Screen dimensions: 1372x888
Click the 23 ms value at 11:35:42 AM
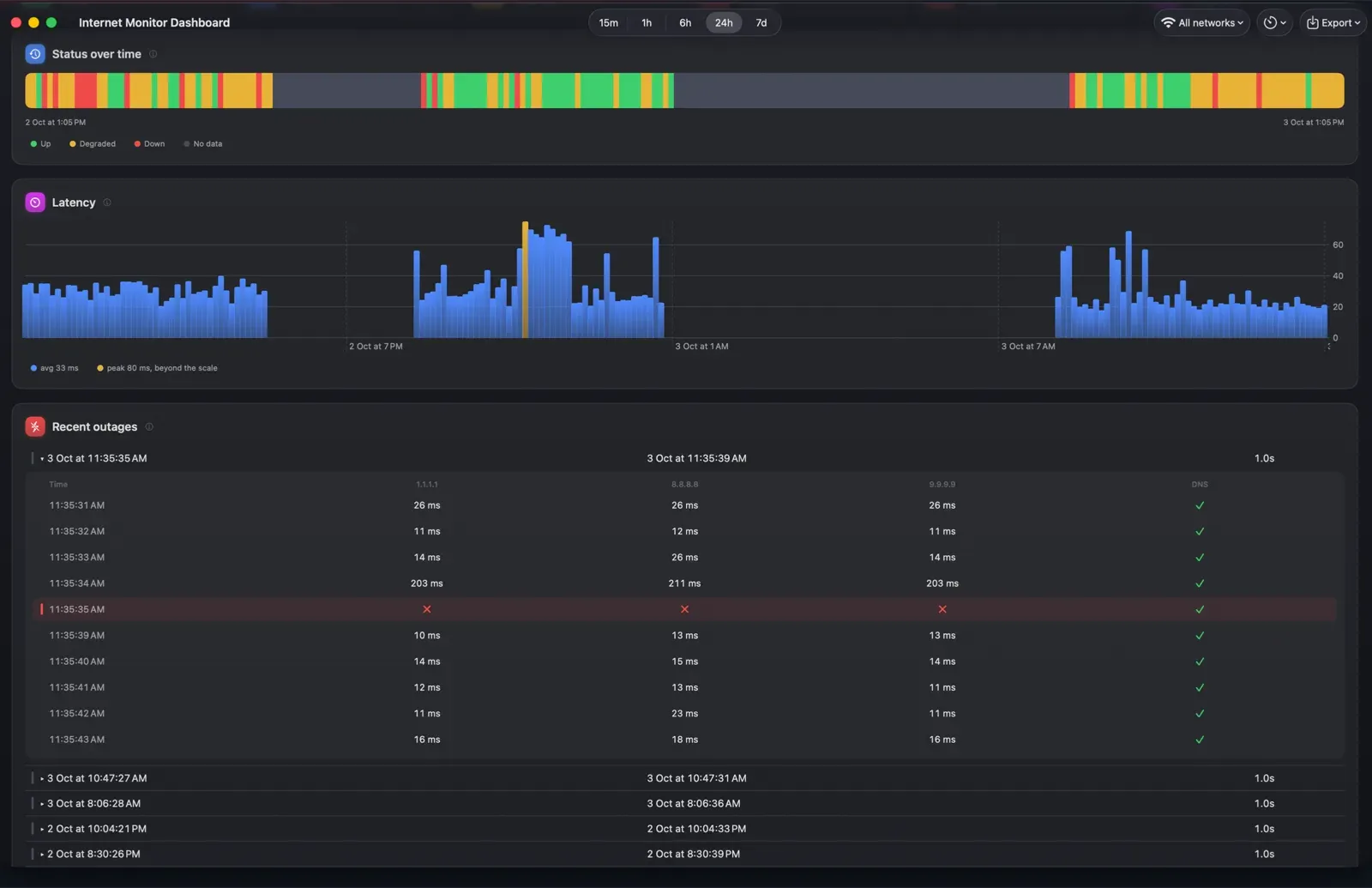(684, 714)
